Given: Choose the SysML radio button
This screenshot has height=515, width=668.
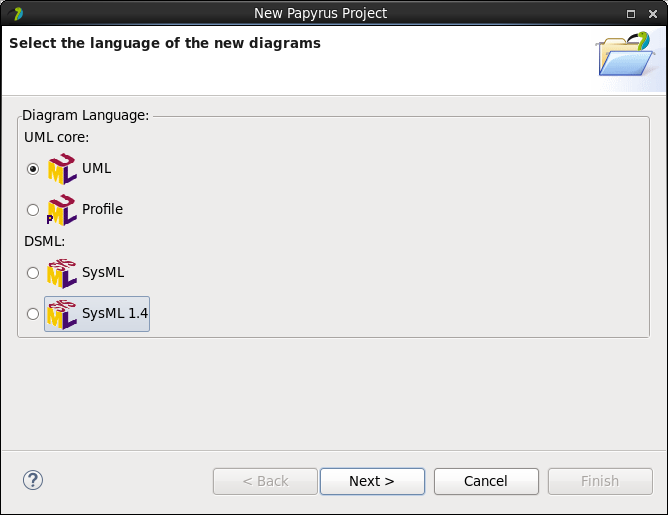Looking at the screenshot, I should pyautogui.click(x=33, y=273).
